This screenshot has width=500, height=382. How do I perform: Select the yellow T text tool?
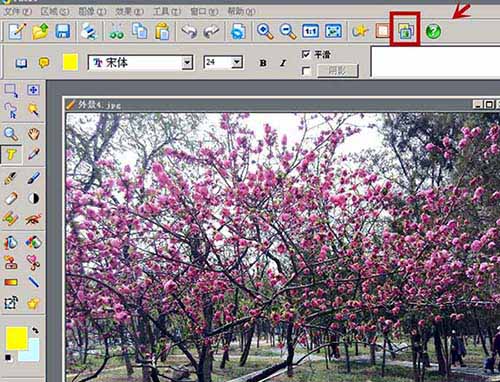click(x=11, y=154)
